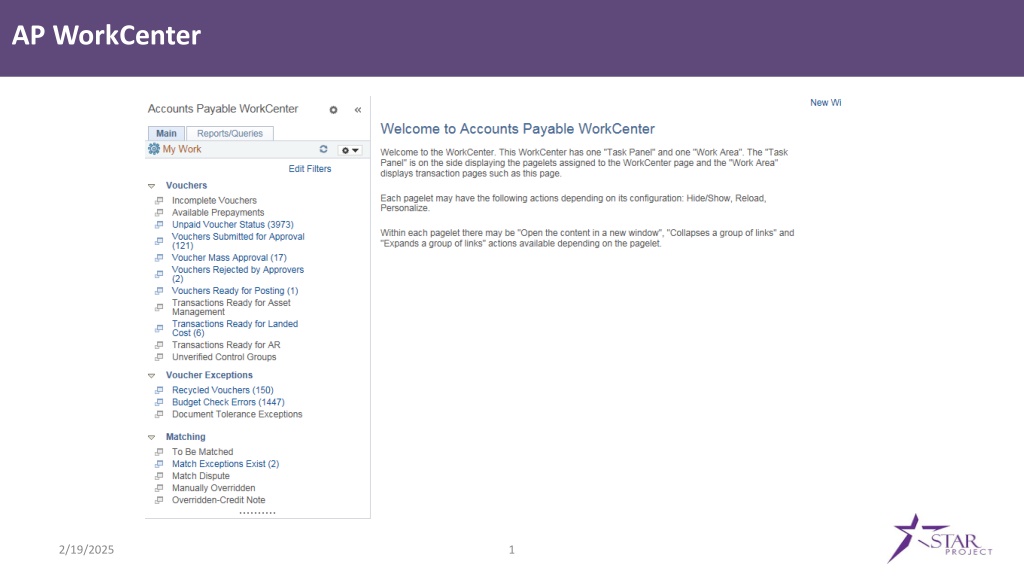Screen dimensions: 1024x576
Task: Select Incomplete Vouchers text
Action: point(214,200)
